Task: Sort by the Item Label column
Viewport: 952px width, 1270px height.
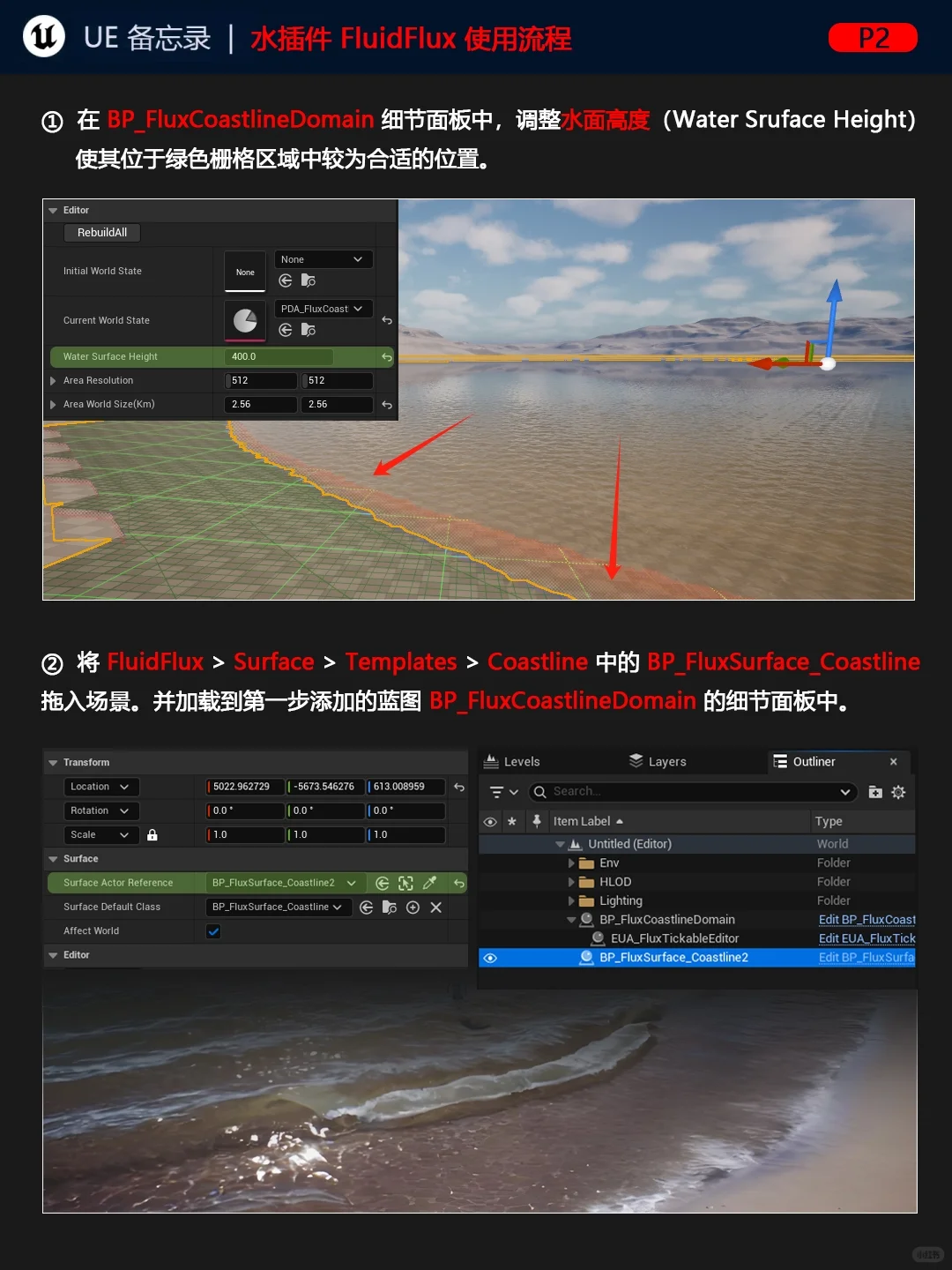Action: click(x=588, y=821)
